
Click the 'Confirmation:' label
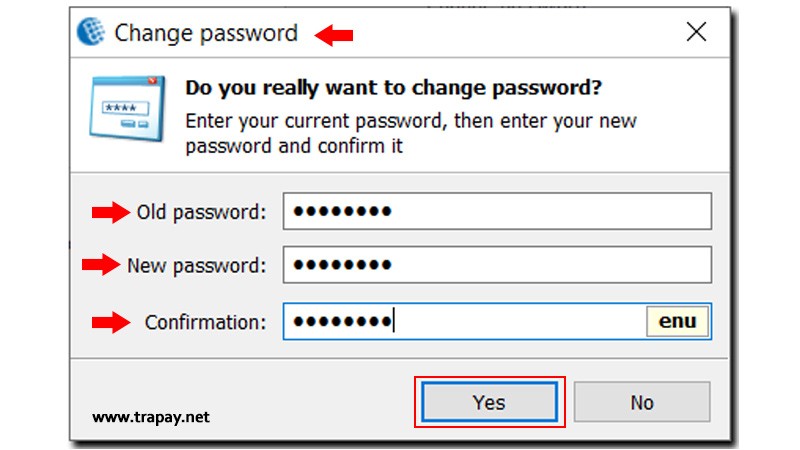pos(206,322)
